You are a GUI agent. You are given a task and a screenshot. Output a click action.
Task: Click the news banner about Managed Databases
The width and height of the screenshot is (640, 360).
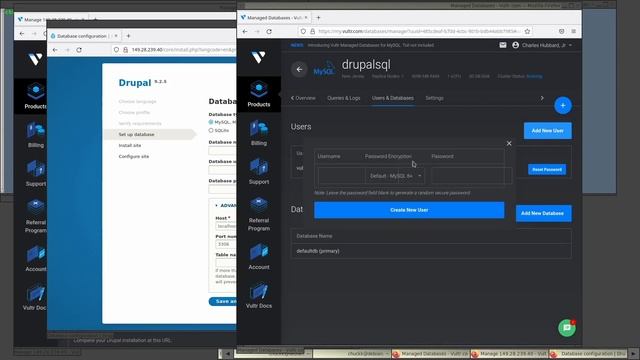362,45
